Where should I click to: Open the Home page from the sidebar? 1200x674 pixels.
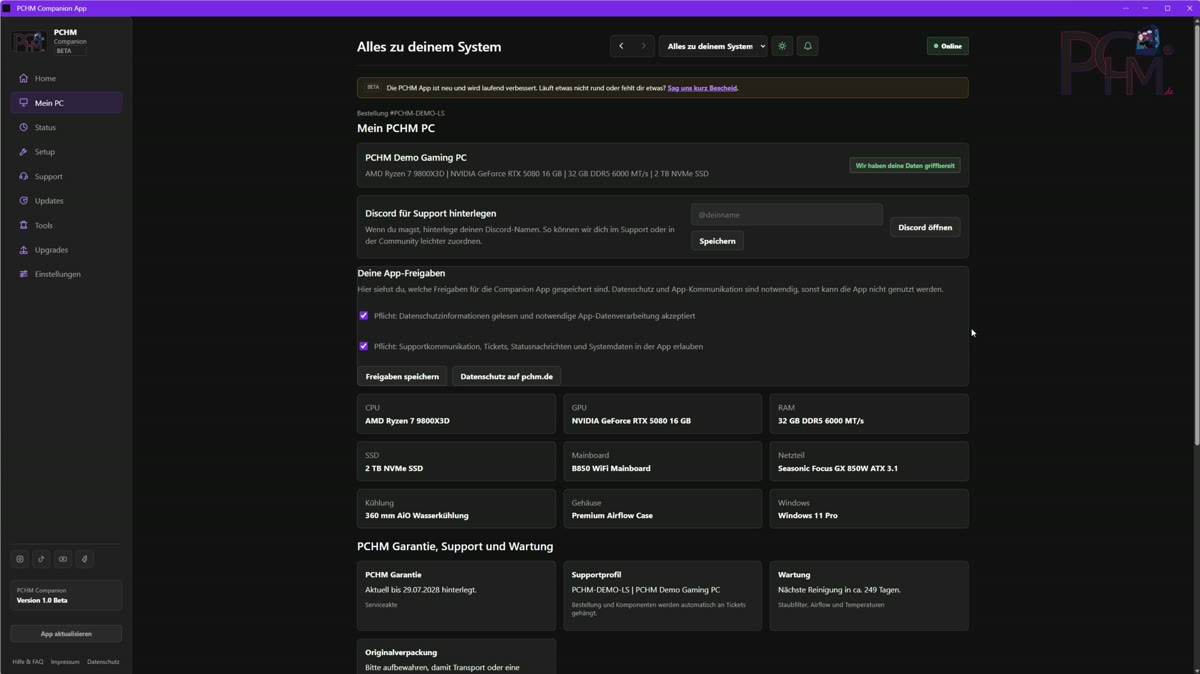tap(66, 78)
